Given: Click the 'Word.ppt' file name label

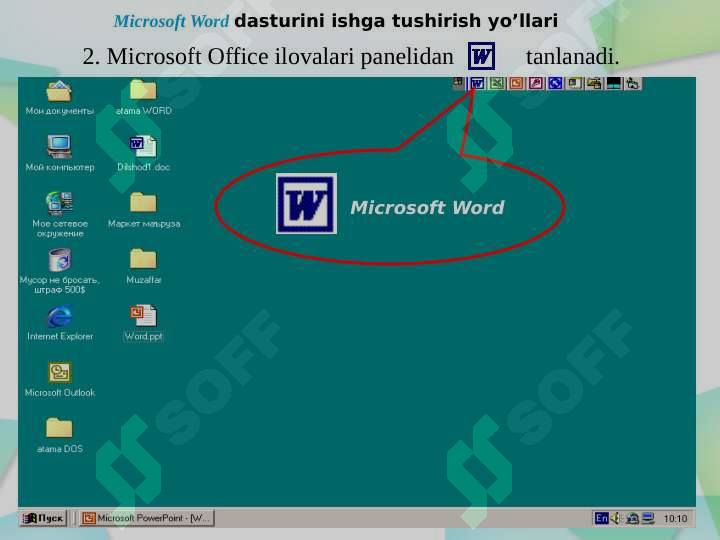Looking at the screenshot, I should (x=143, y=336).
